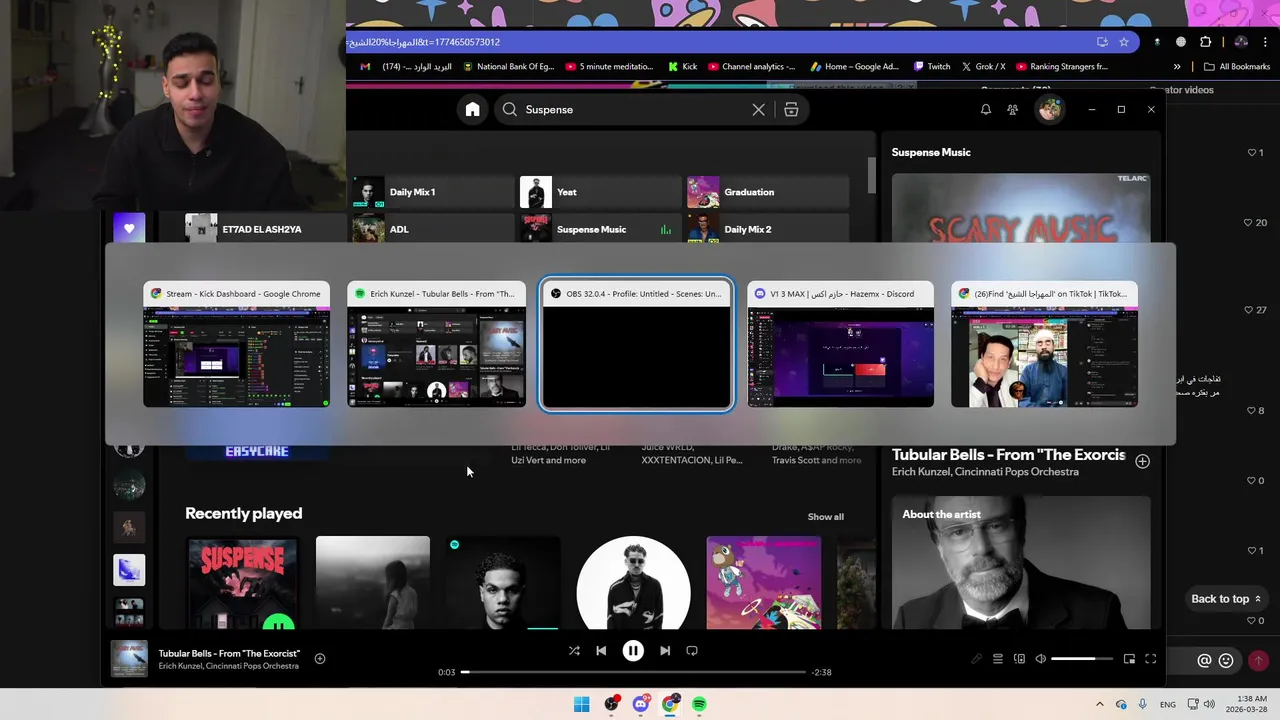Open the ADL shortcut tile
Image resolution: width=1280 pixels, height=720 pixels.
[x=433, y=229]
